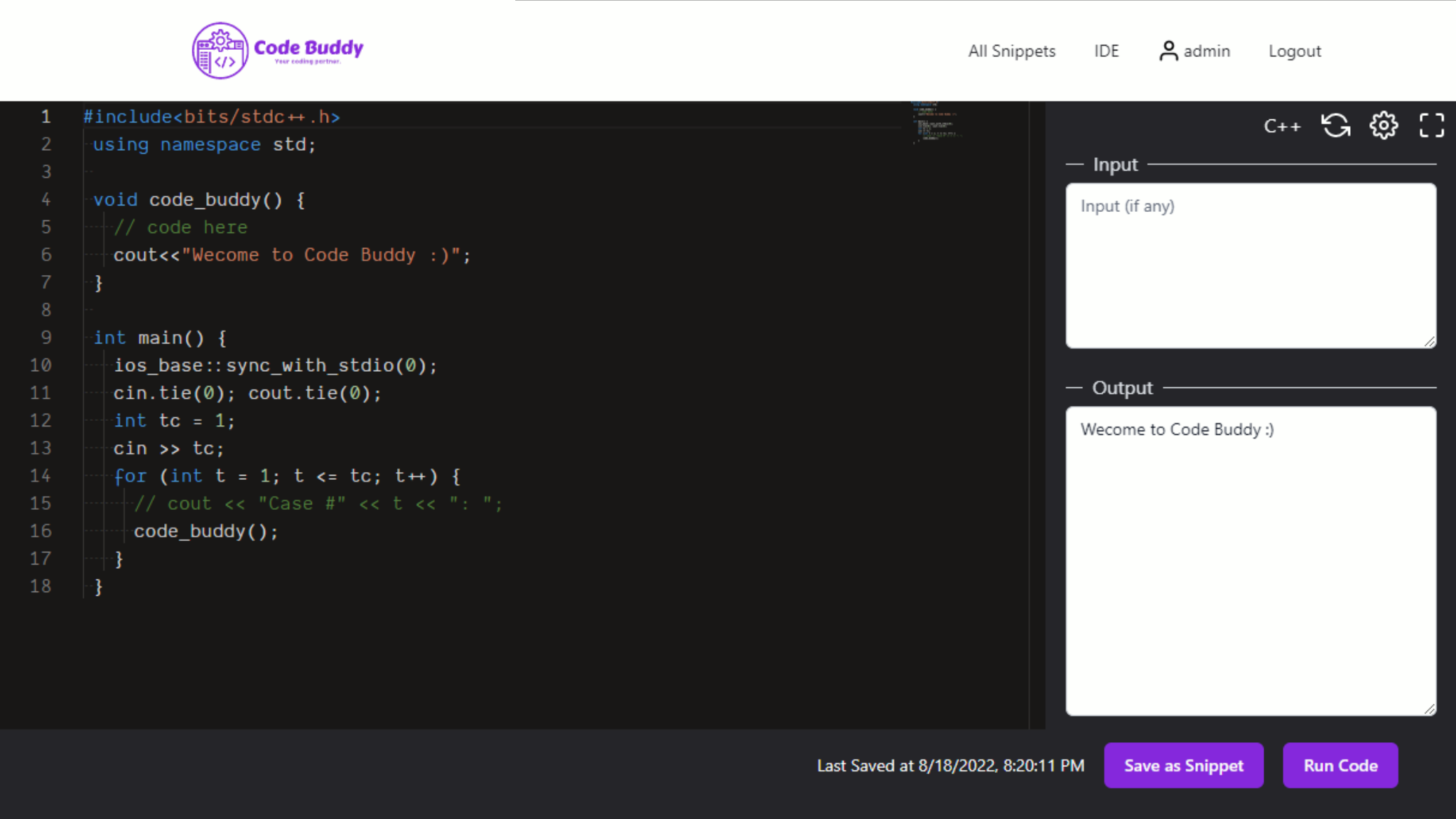Click the Save as Snippet button

coord(1183,766)
